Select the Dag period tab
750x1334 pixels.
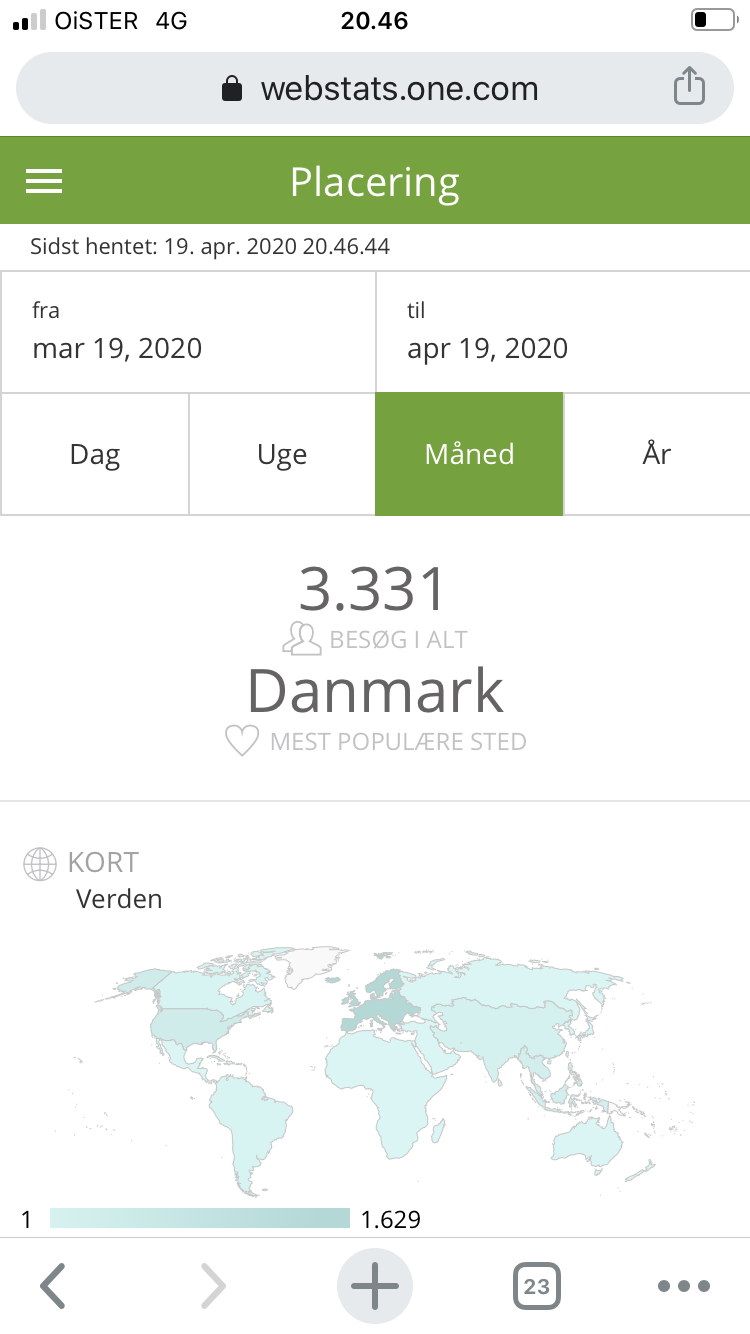point(95,454)
